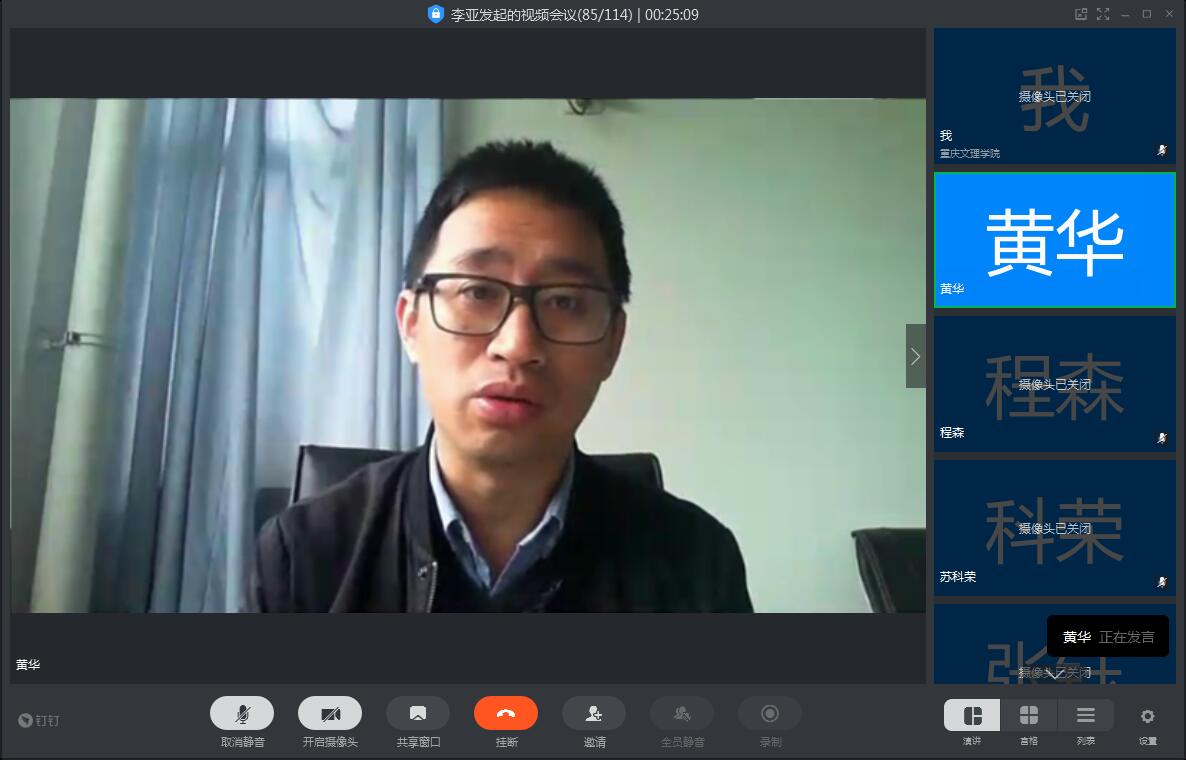Click the 我 self-view tile
Image resolution: width=1186 pixels, height=760 pixels.
pyautogui.click(x=1055, y=96)
